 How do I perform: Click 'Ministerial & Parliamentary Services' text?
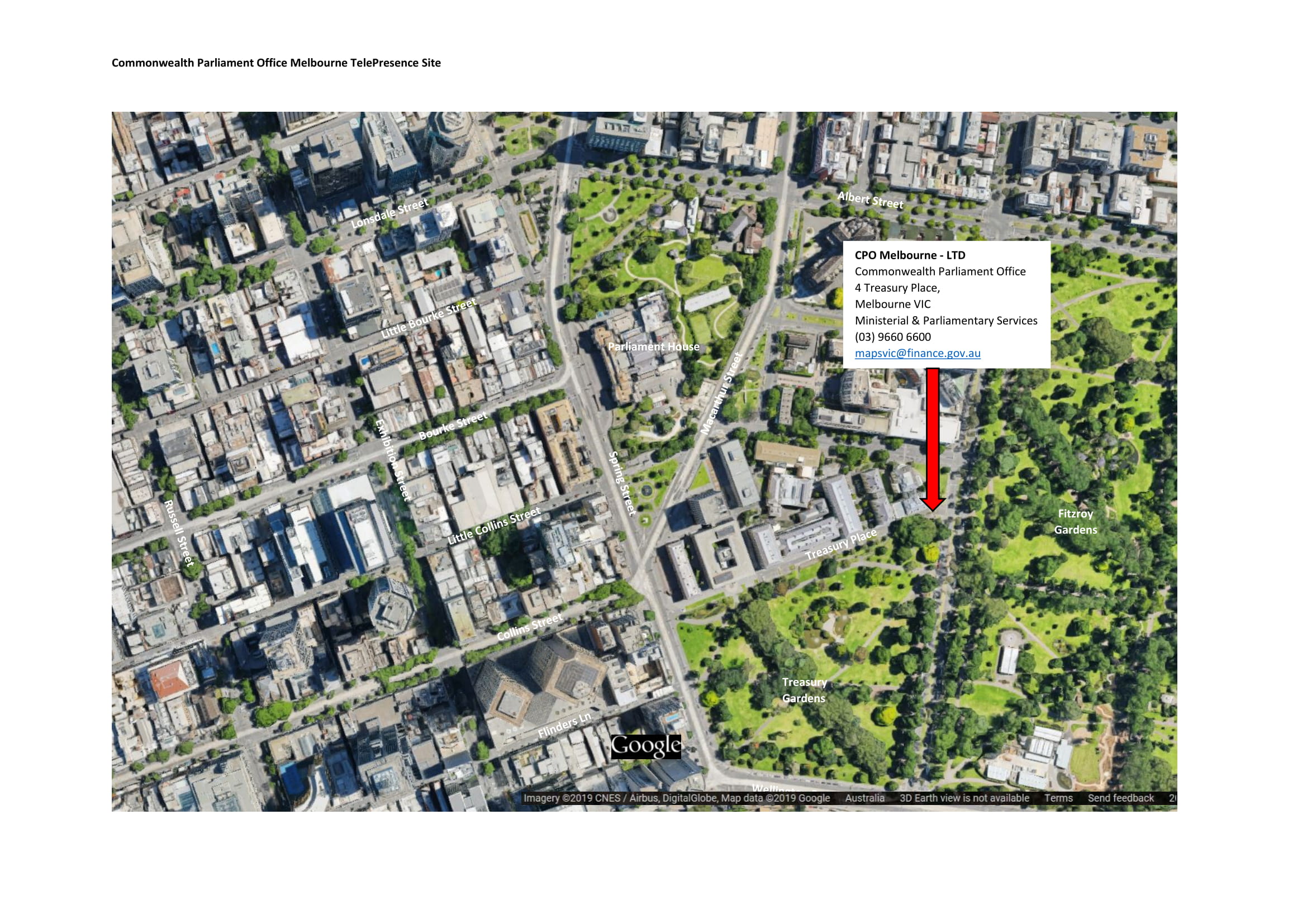(945, 321)
